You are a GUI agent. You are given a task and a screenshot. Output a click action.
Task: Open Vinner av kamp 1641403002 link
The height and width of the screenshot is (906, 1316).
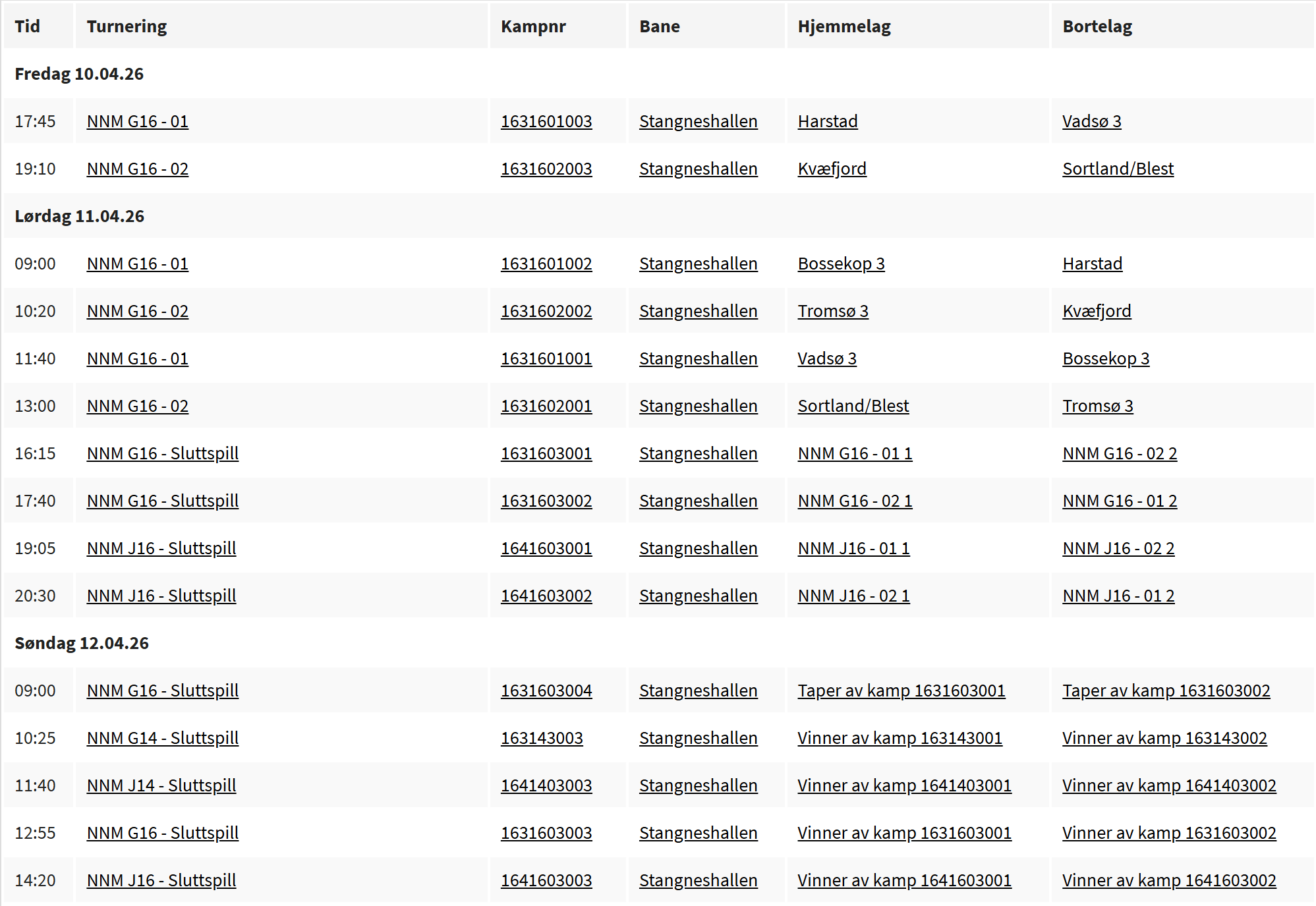click(1168, 785)
